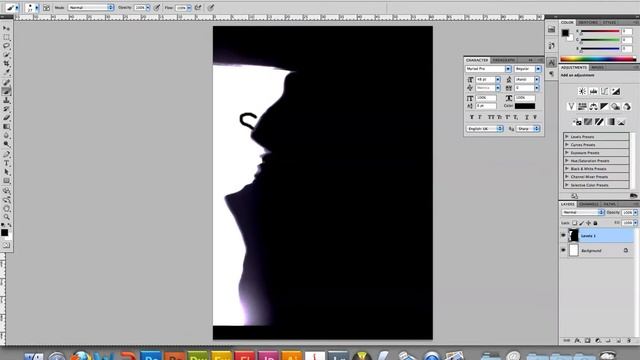Toggle lock image pixels

tap(581, 223)
